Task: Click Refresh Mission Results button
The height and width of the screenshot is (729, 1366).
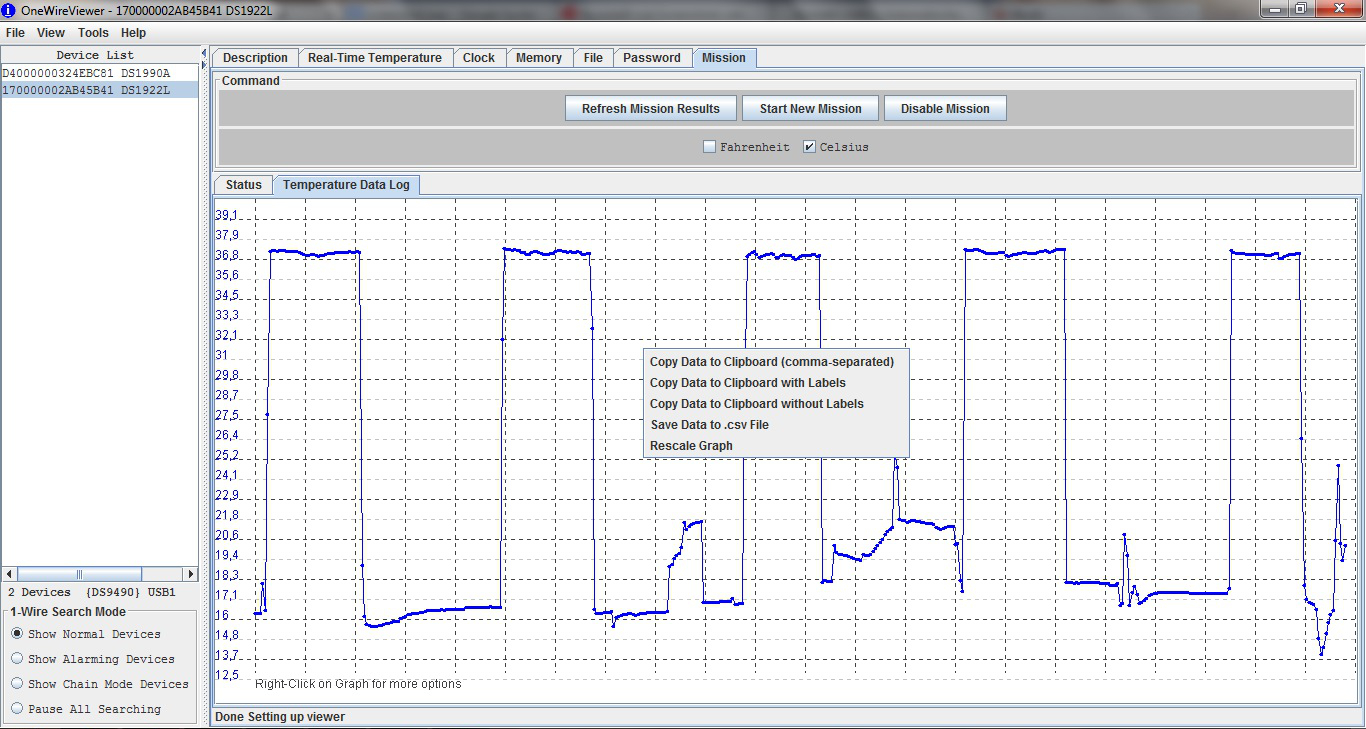Action: pyautogui.click(x=651, y=109)
